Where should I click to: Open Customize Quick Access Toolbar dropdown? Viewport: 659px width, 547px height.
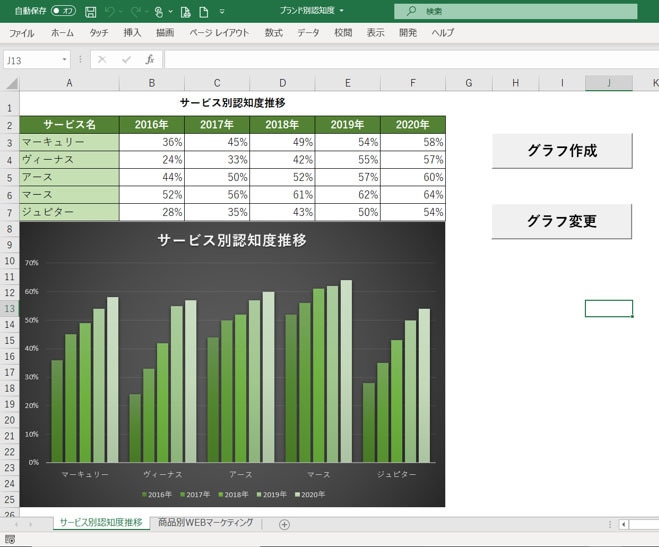222,12
